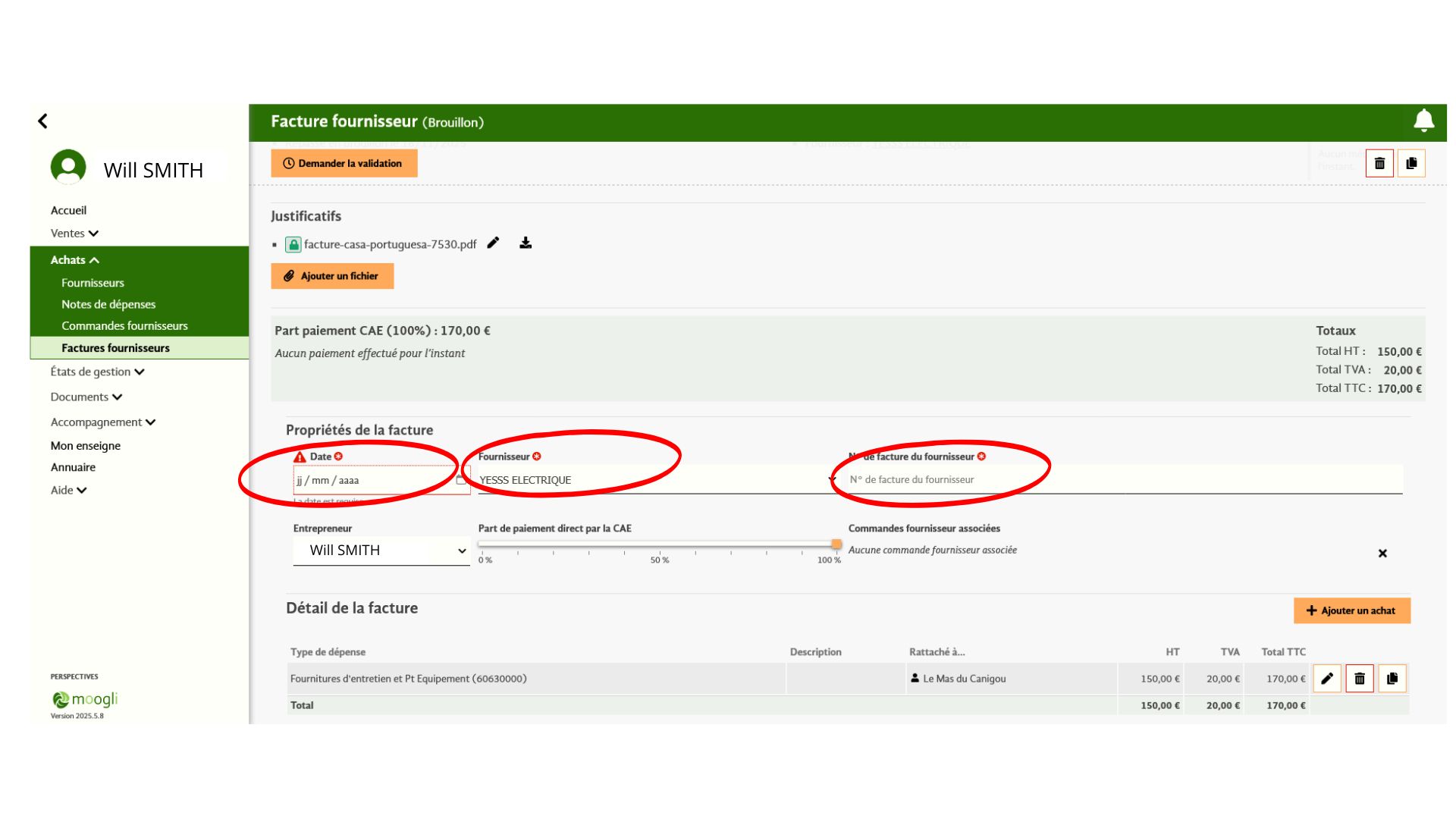This screenshot has height=819, width=1456.
Task: Duplicate the invoice with the top copy icon
Action: pyautogui.click(x=1411, y=163)
